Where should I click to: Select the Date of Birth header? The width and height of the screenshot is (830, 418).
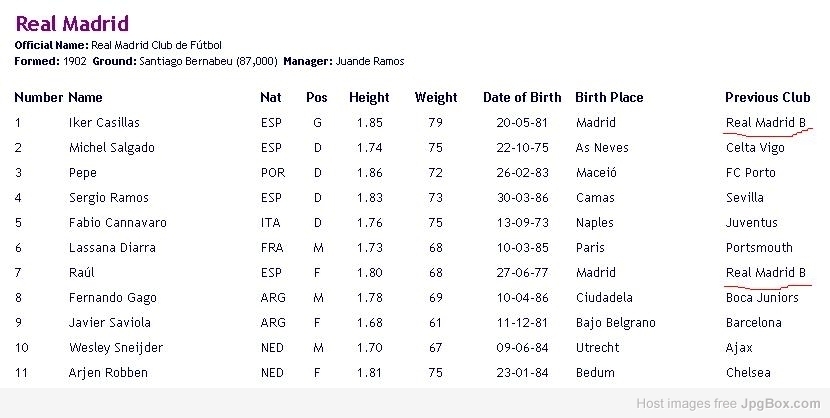(x=522, y=97)
